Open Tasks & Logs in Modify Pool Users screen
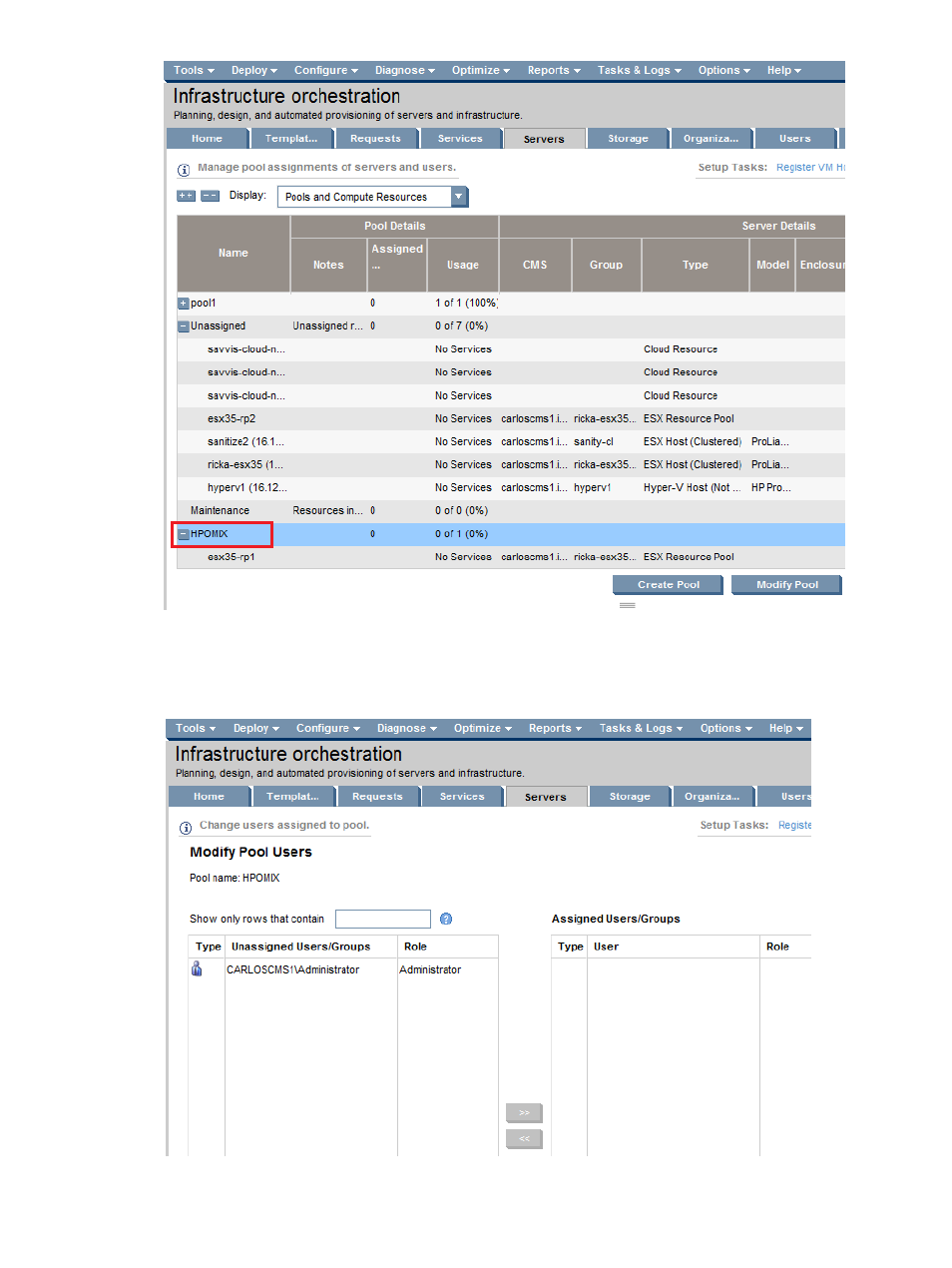This screenshot has height=1268, width=952. (x=642, y=729)
